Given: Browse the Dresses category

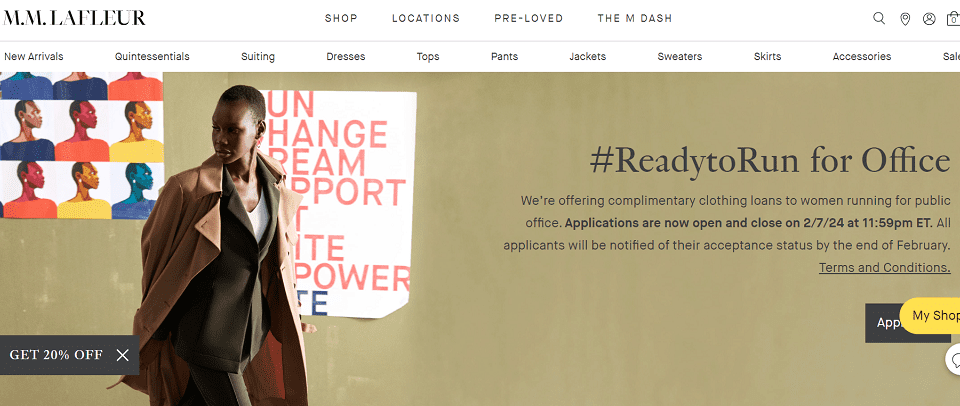Looking at the screenshot, I should (345, 56).
